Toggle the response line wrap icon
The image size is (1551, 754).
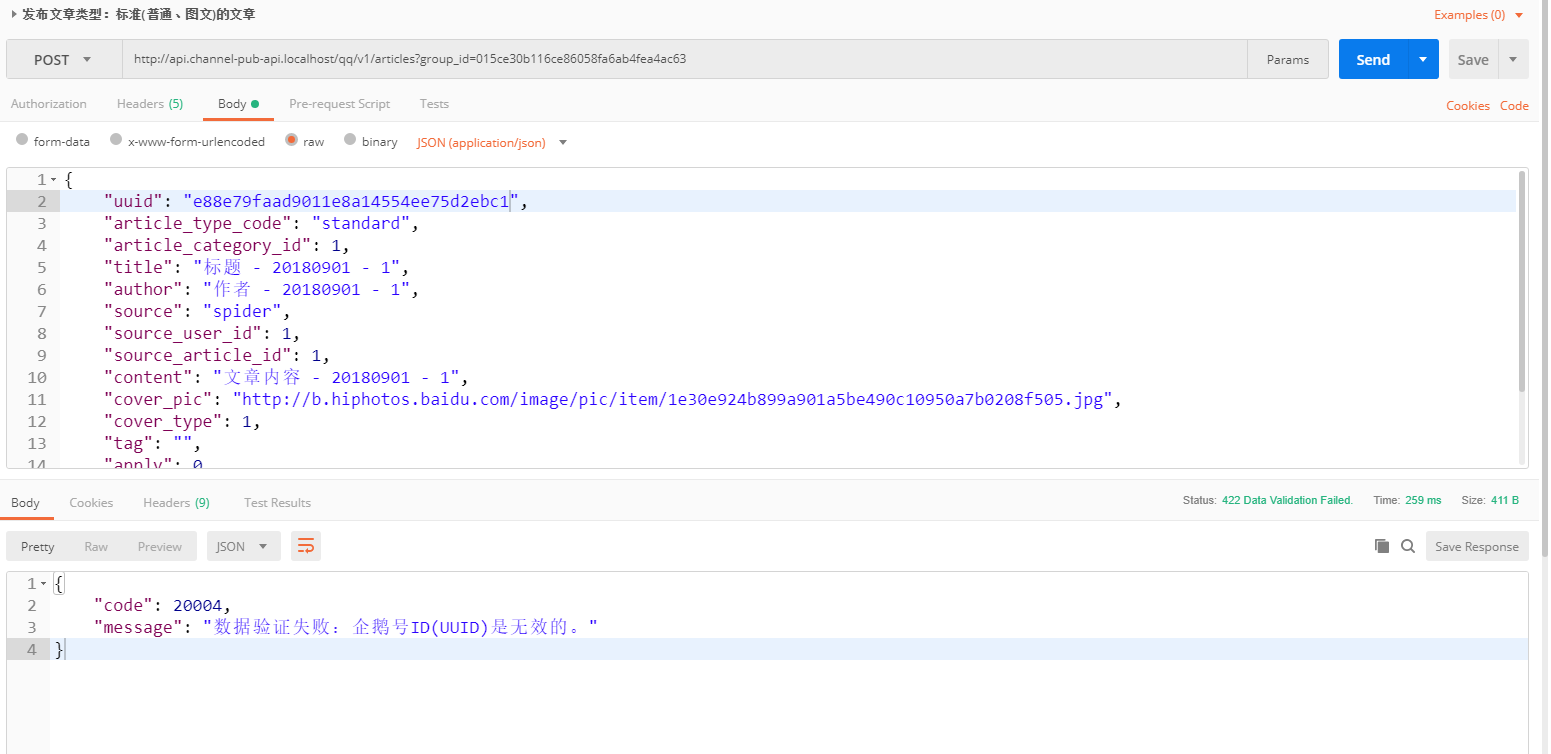[306, 546]
